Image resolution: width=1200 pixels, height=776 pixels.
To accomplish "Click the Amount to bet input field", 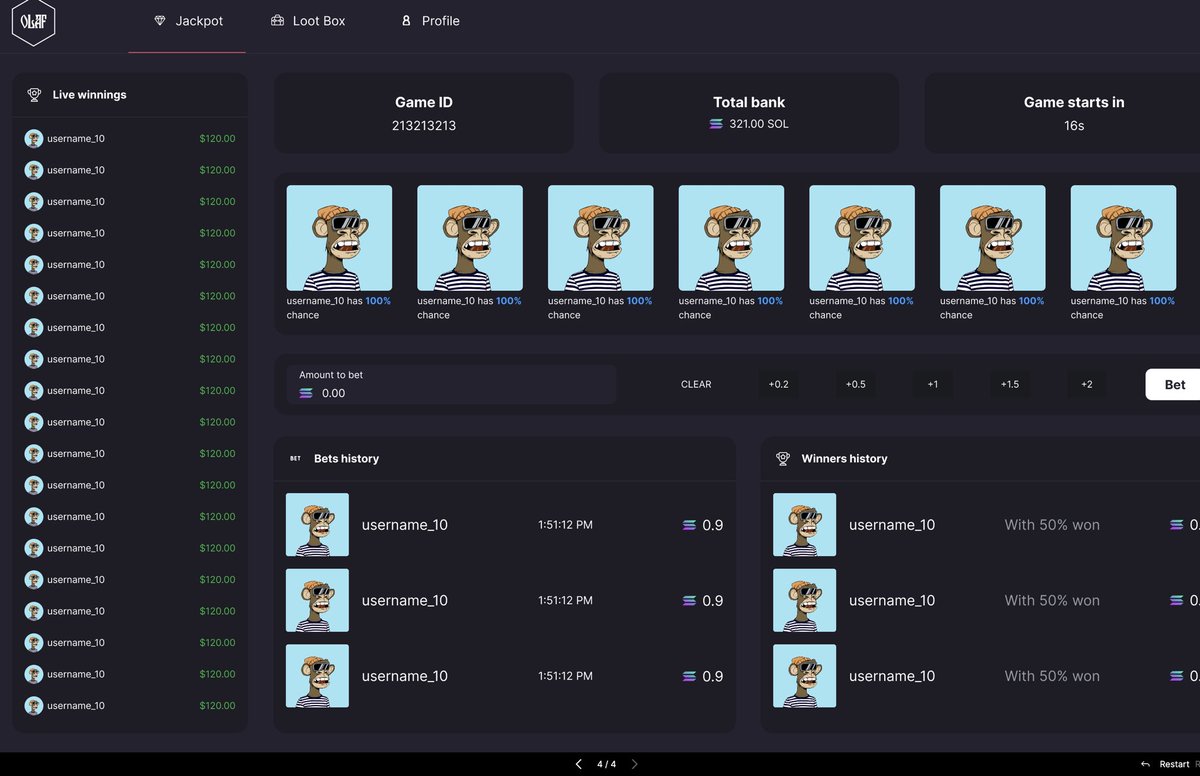I will pos(450,384).
